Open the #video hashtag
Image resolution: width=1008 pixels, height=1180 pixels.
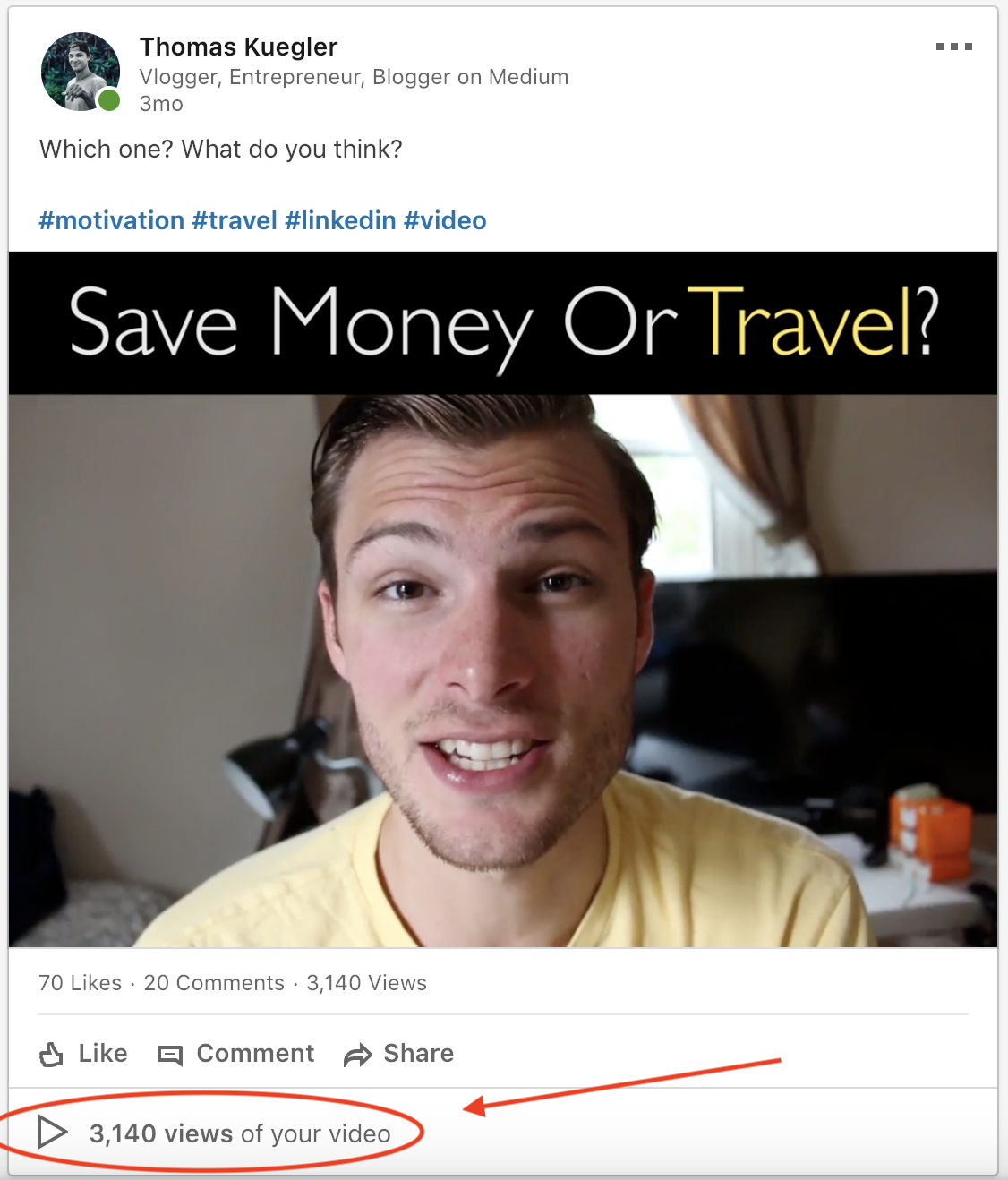[445, 220]
